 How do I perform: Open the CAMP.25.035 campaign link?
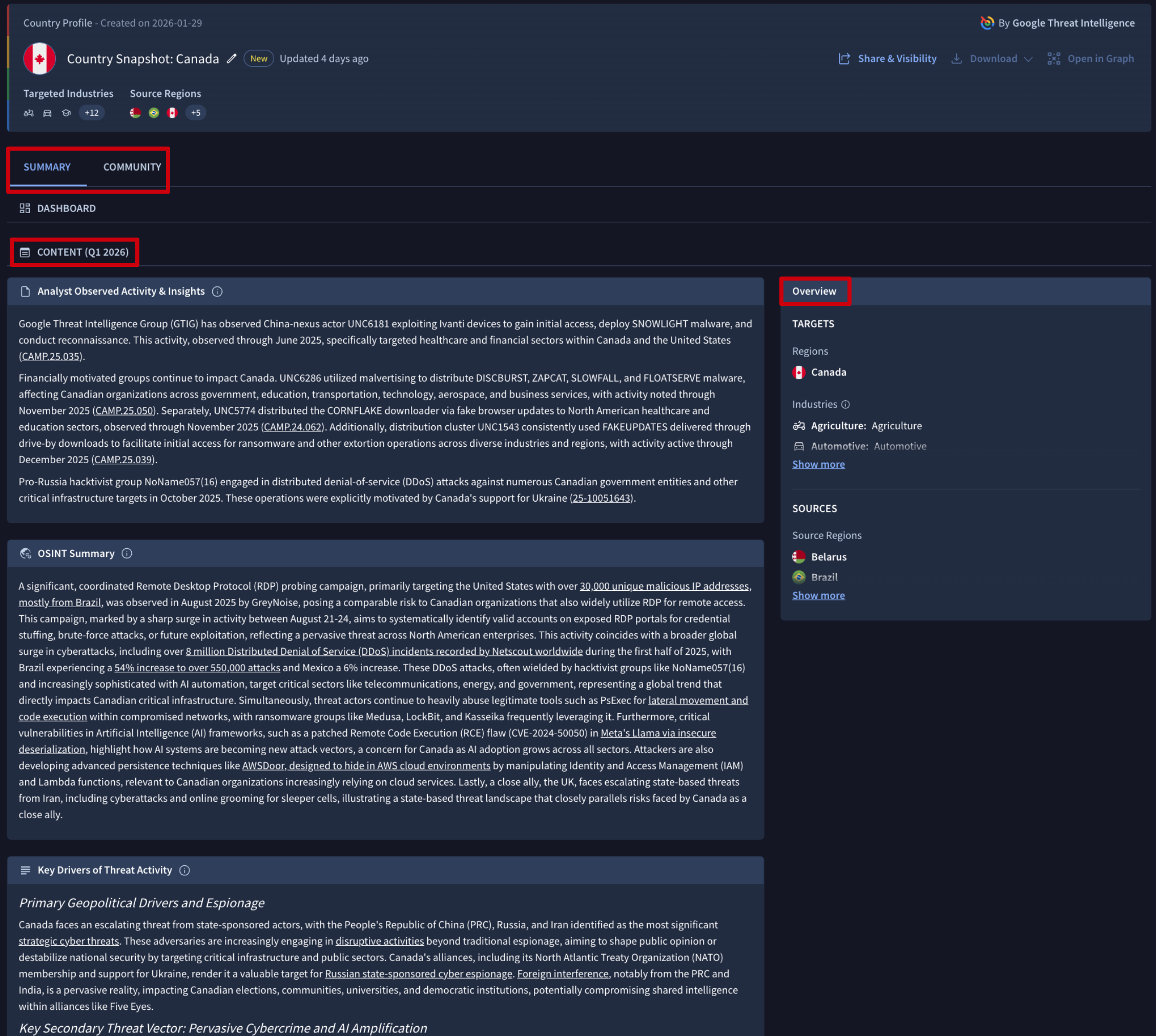click(x=51, y=356)
